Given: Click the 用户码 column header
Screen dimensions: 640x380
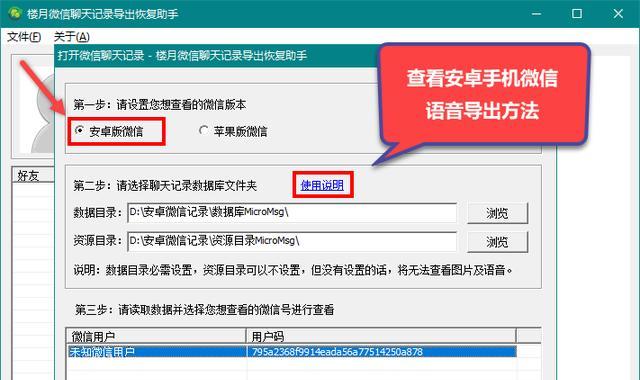Looking at the screenshot, I should pos(381,336).
